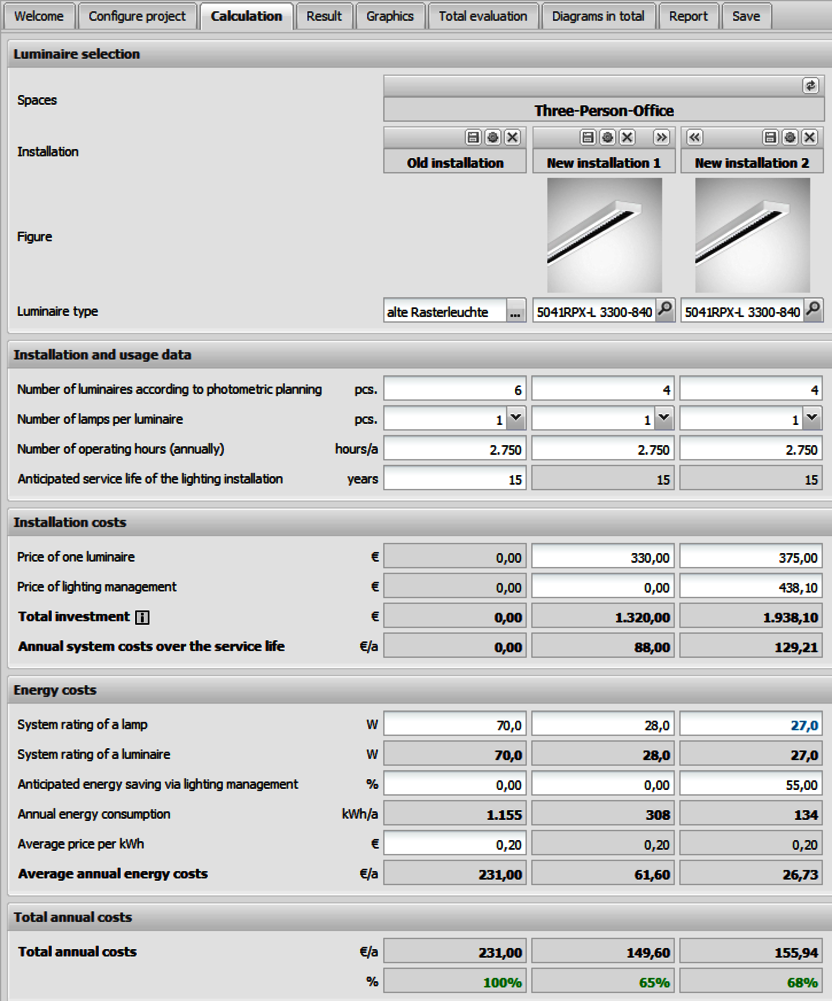The image size is (832, 1001).
Task: Switch to the Welcome tab
Action: (39, 16)
